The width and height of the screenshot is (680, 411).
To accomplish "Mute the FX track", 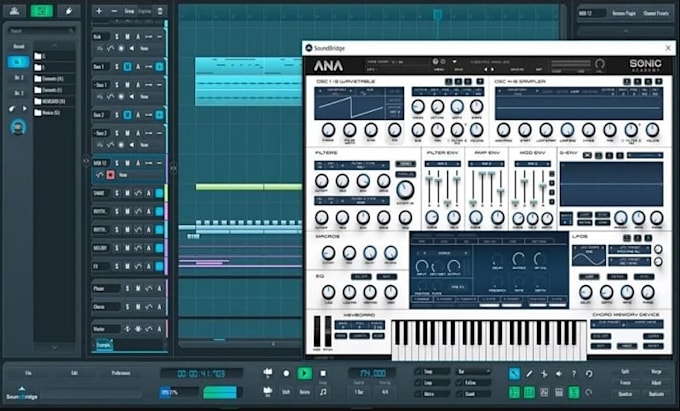I will [x=128, y=266].
